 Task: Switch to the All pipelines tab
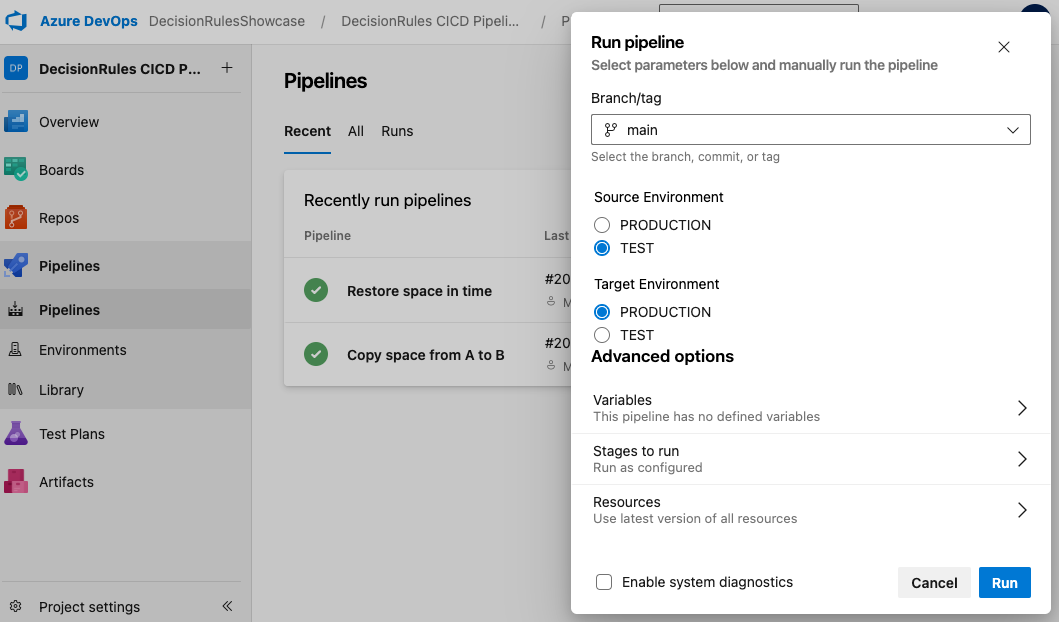356,131
